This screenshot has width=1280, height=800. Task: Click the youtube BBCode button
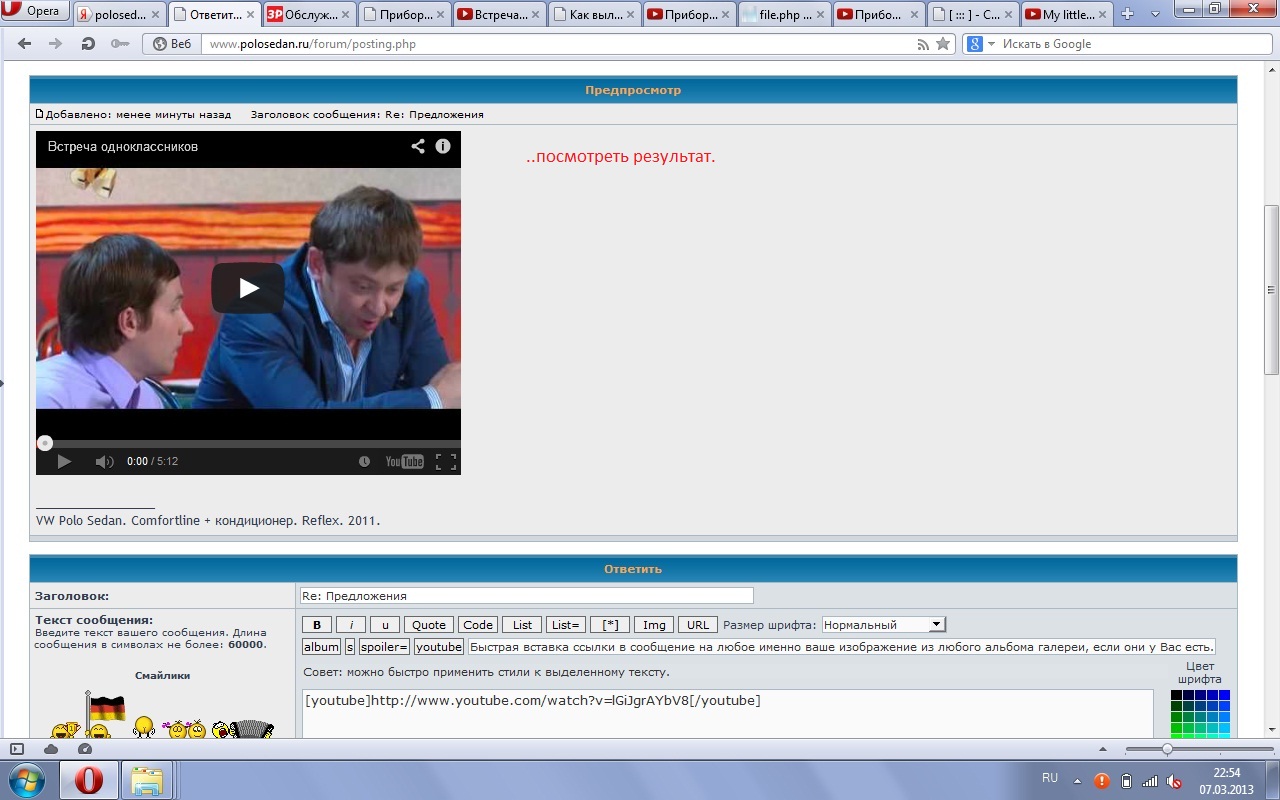pos(439,647)
